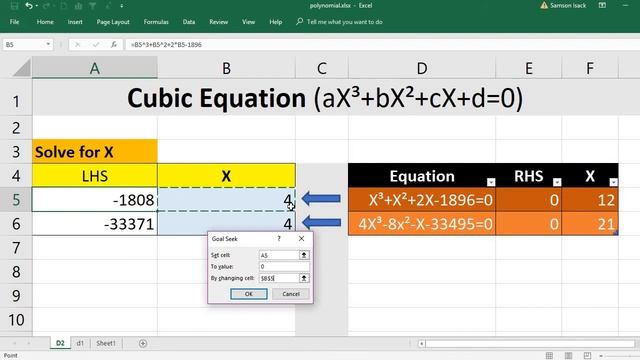Switch to the Home ribbon tab
640x360 pixels.
(45, 22)
